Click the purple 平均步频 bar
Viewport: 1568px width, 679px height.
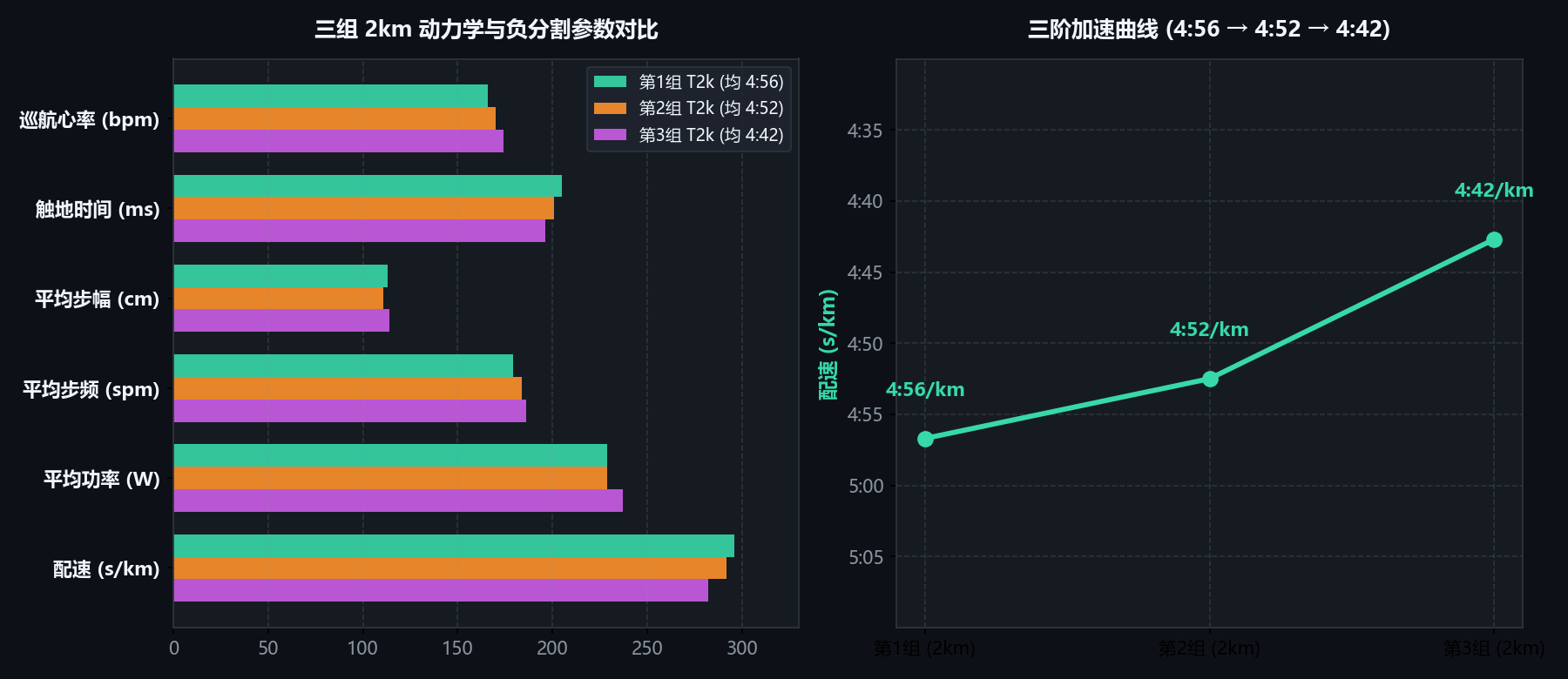[x=350, y=411]
